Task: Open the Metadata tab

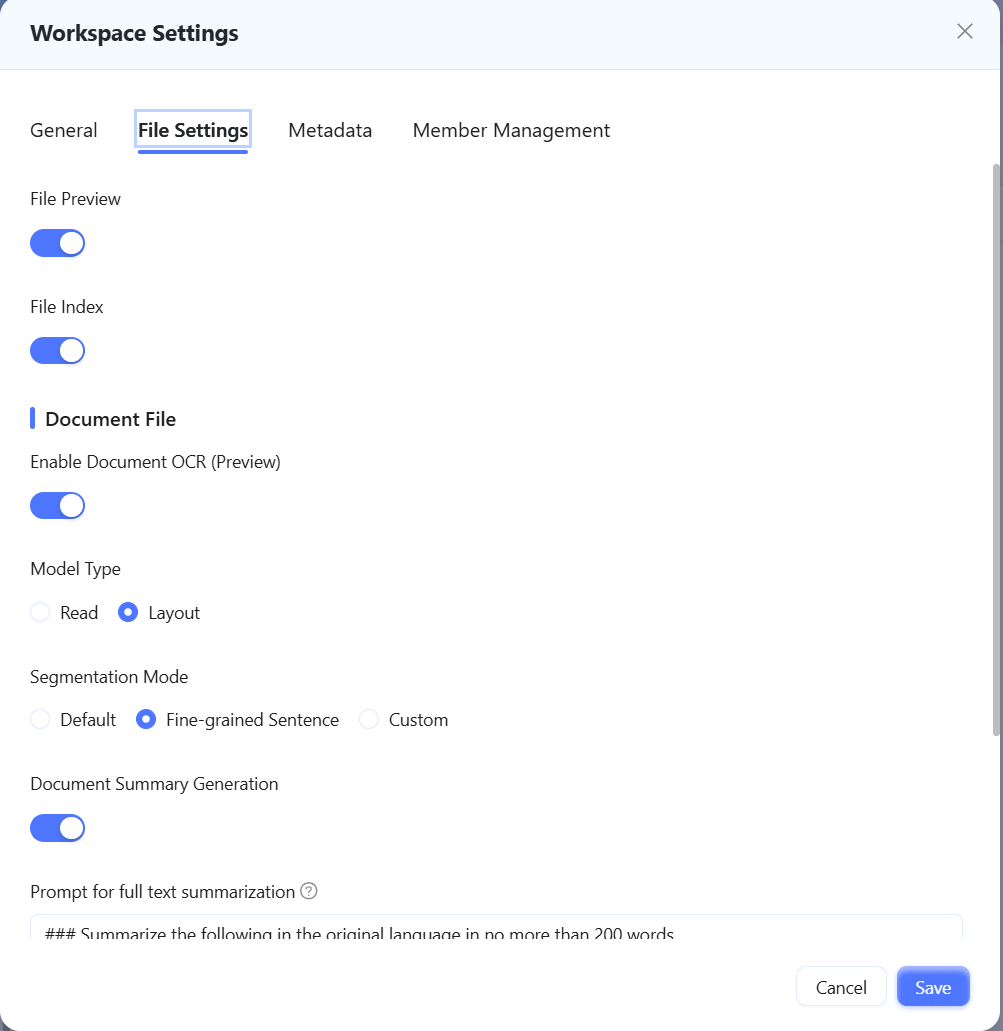Action: (330, 130)
